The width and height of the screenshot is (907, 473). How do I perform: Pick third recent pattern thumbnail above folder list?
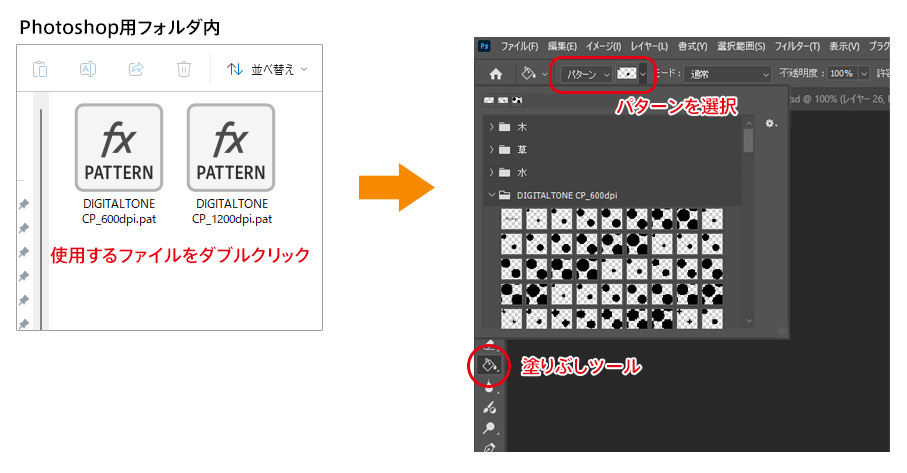pyautogui.click(x=517, y=100)
